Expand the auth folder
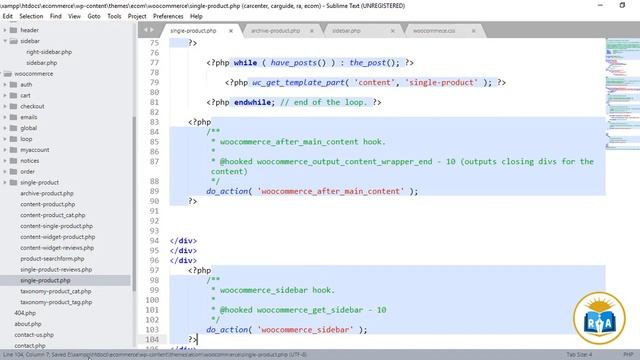This screenshot has height=360, width=640. [5, 84]
